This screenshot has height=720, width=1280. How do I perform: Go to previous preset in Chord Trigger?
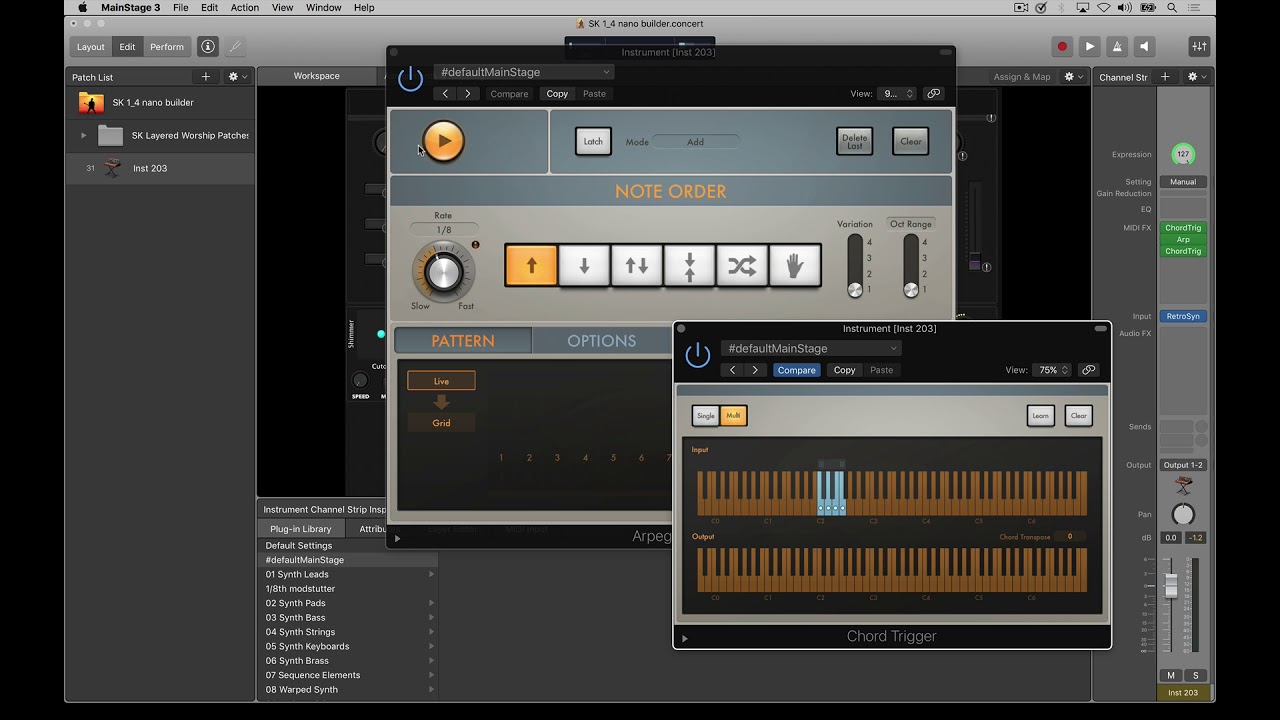pos(732,370)
